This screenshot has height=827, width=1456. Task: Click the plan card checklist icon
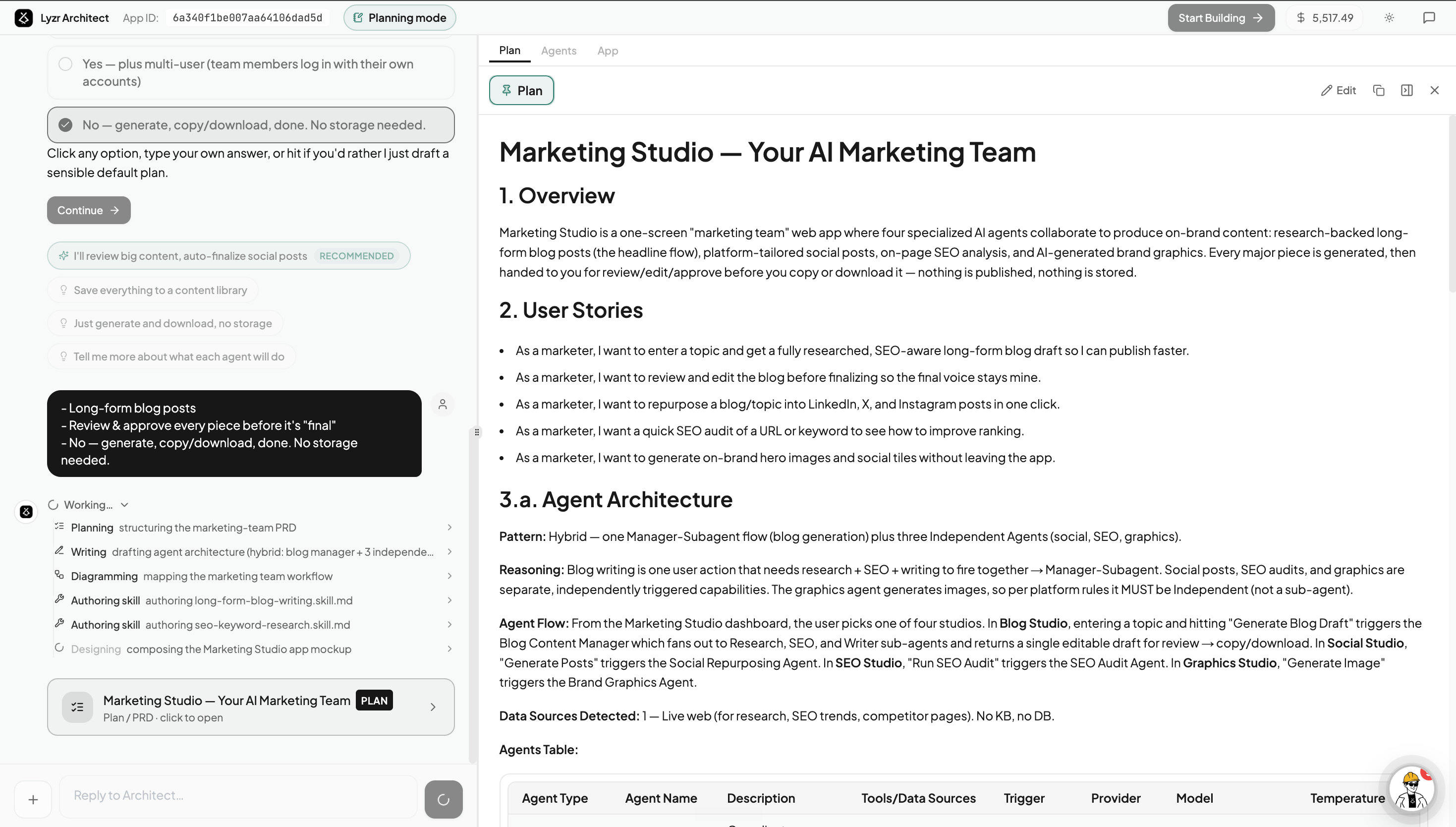(x=77, y=707)
